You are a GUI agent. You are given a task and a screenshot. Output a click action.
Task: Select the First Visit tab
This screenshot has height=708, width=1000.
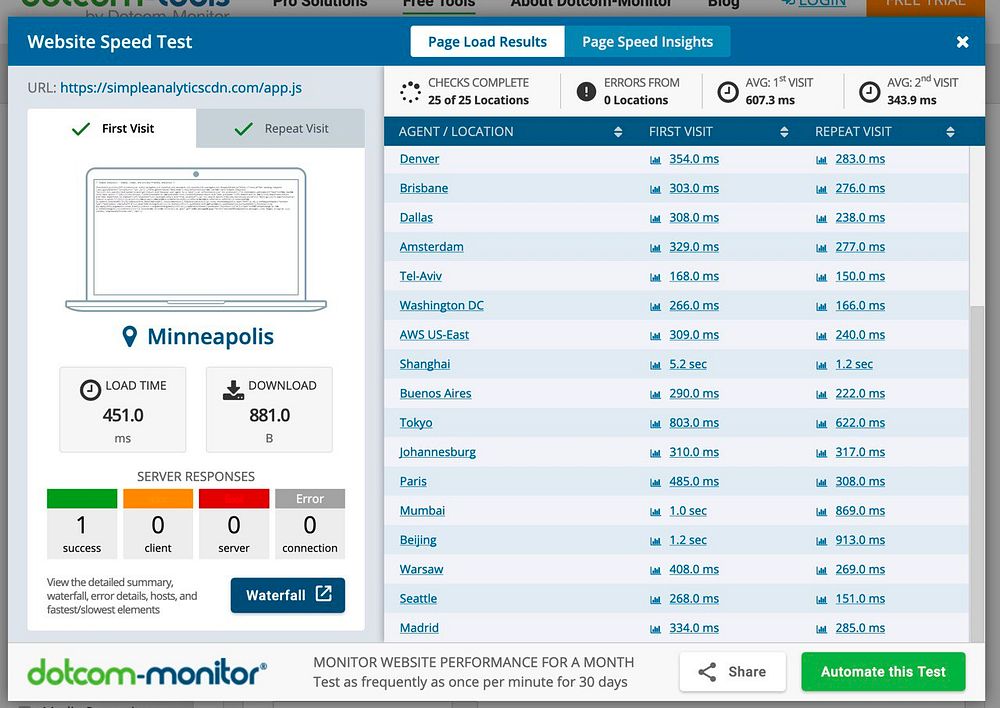(x=112, y=128)
